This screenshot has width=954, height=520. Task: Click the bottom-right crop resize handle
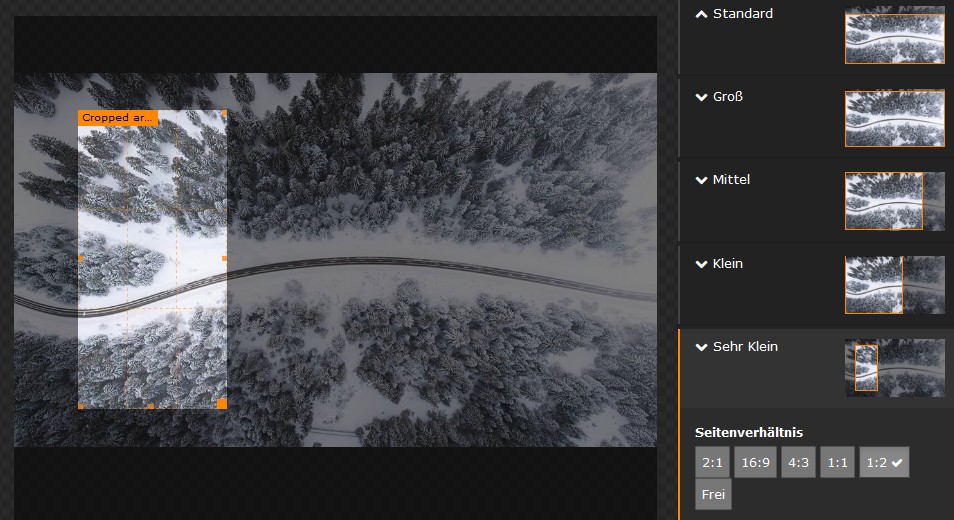pos(222,404)
